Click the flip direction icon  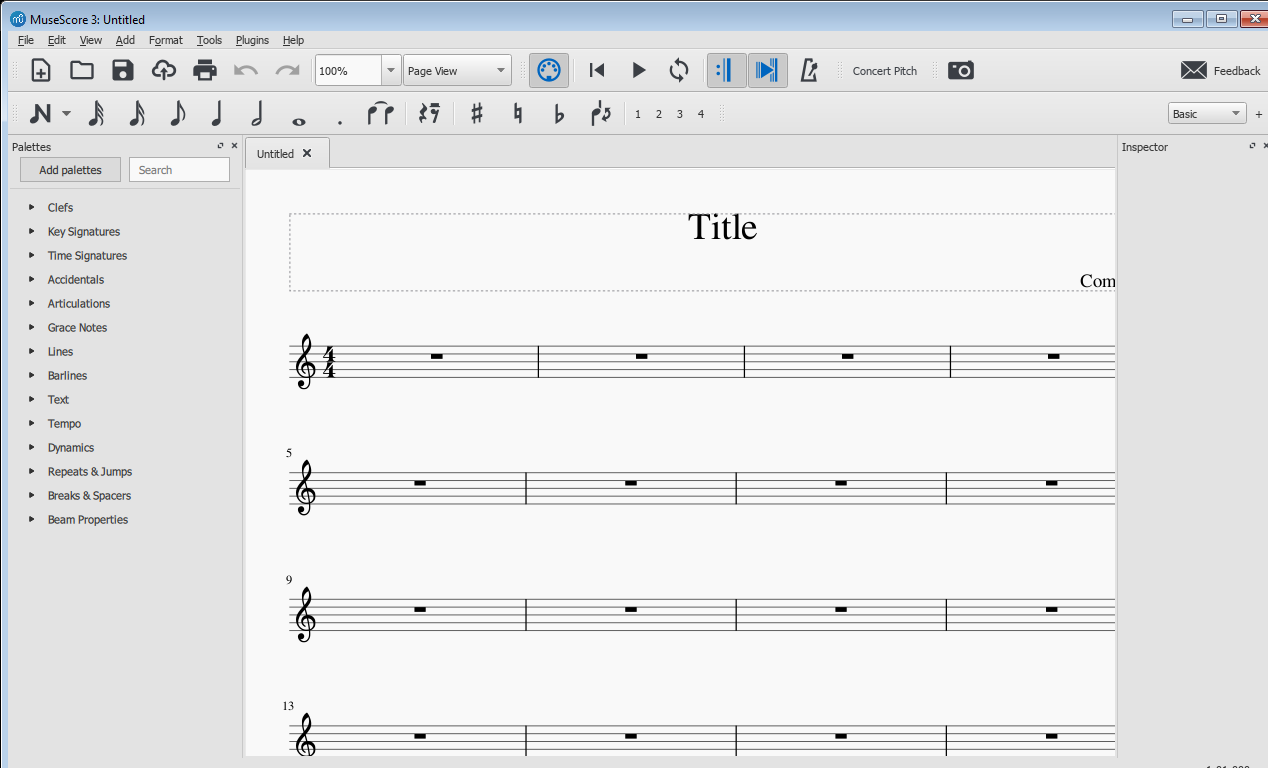click(601, 114)
